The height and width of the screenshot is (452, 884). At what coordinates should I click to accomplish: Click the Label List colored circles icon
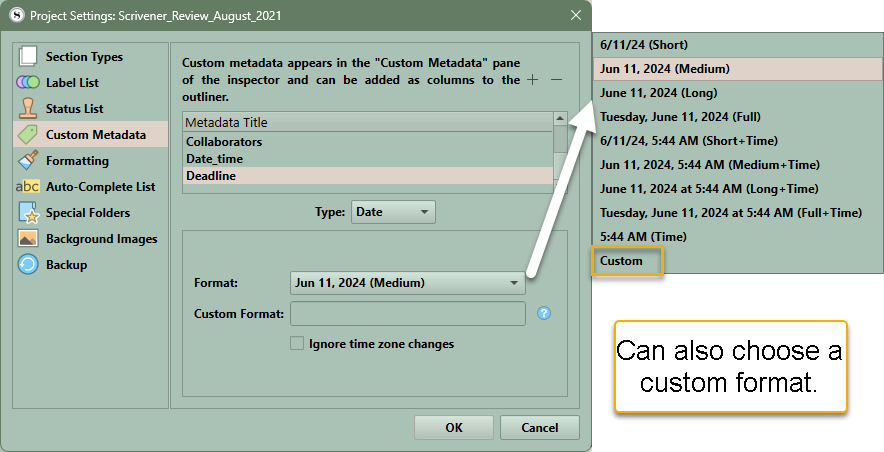click(x=28, y=82)
